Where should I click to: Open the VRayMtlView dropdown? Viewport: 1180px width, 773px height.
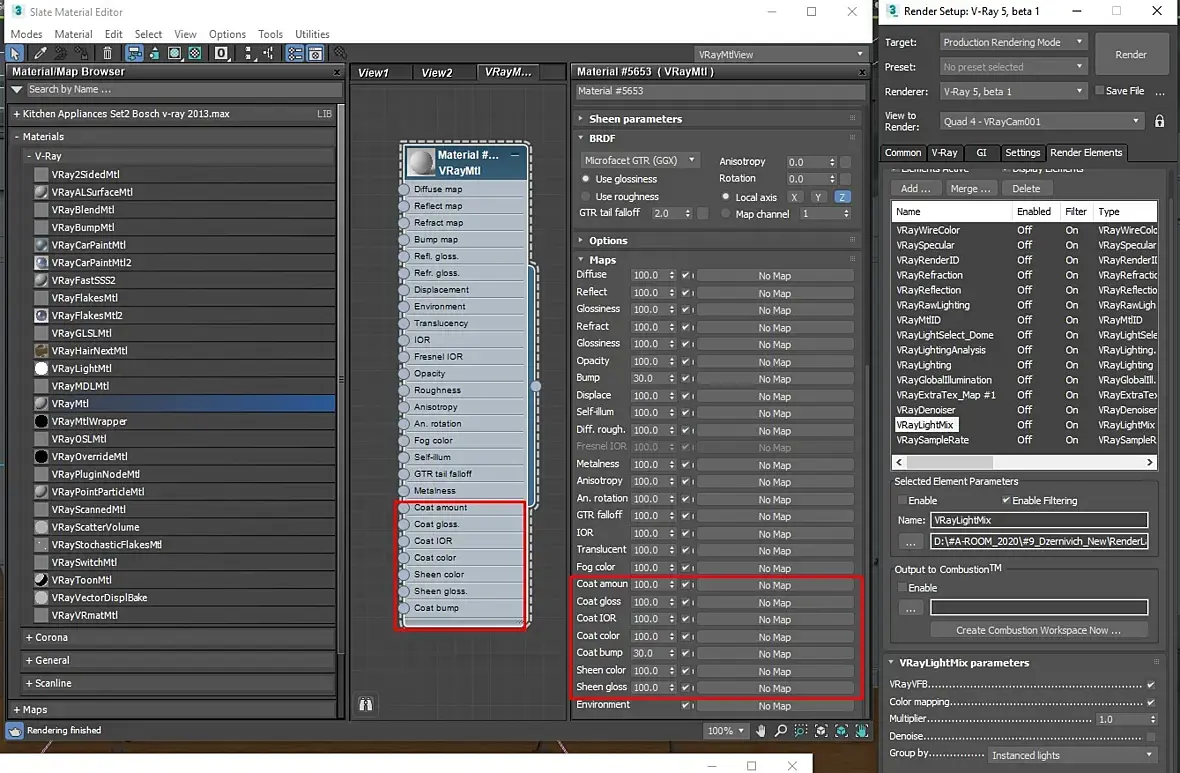(780, 54)
